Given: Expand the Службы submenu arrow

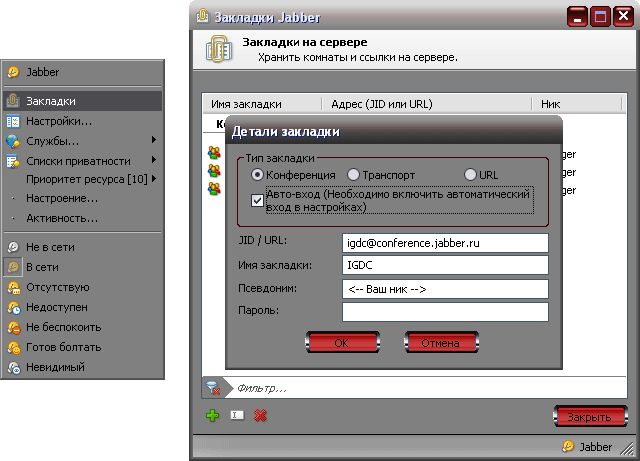Looking at the screenshot, I should click(154, 140).
